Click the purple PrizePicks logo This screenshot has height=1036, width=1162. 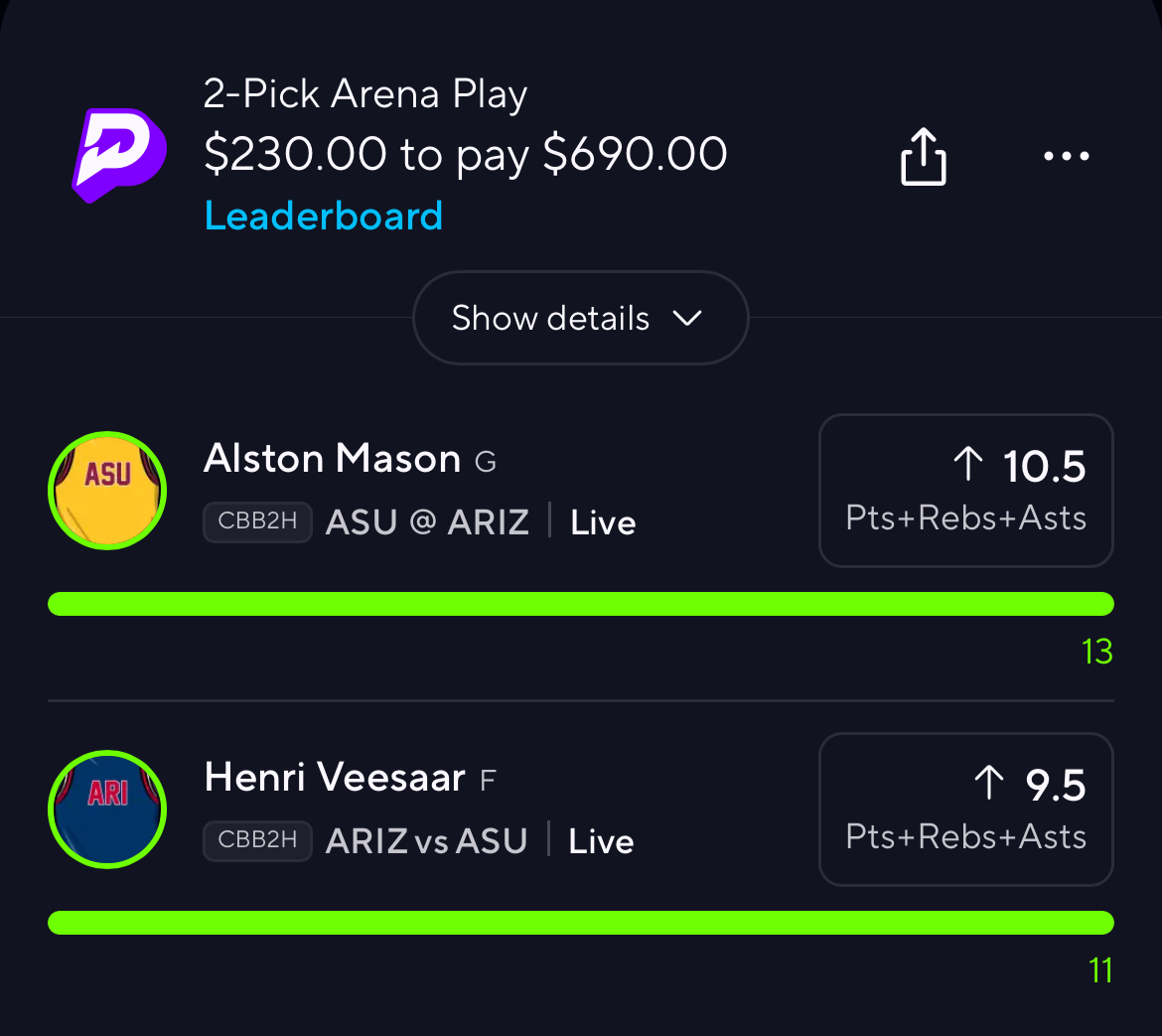click(x=118, y=155)
